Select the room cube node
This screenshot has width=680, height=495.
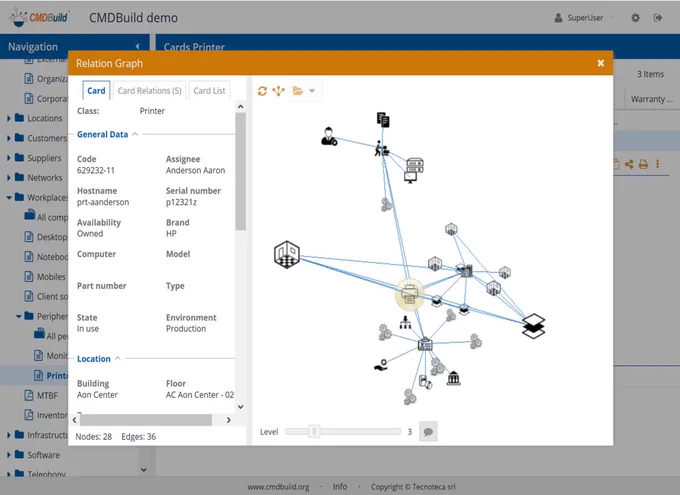tap(287, 254)
